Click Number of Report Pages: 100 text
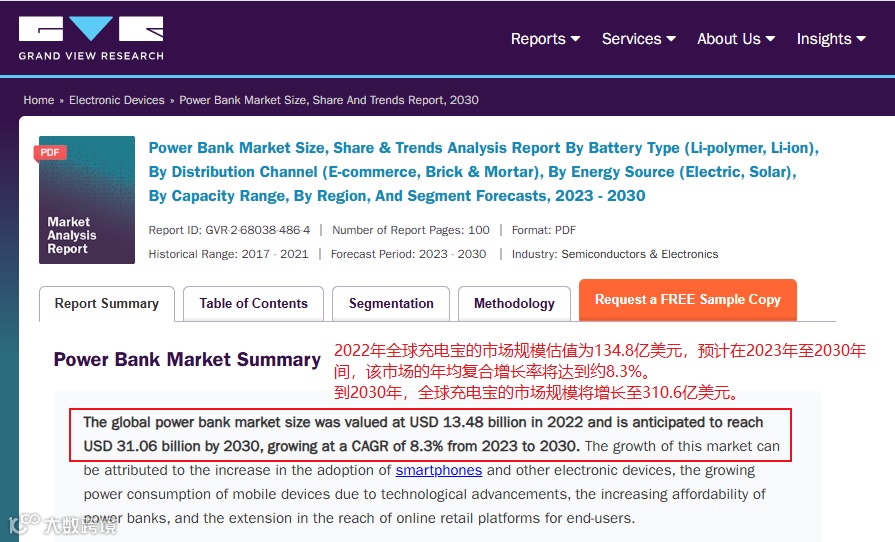 tap(411, 230)
